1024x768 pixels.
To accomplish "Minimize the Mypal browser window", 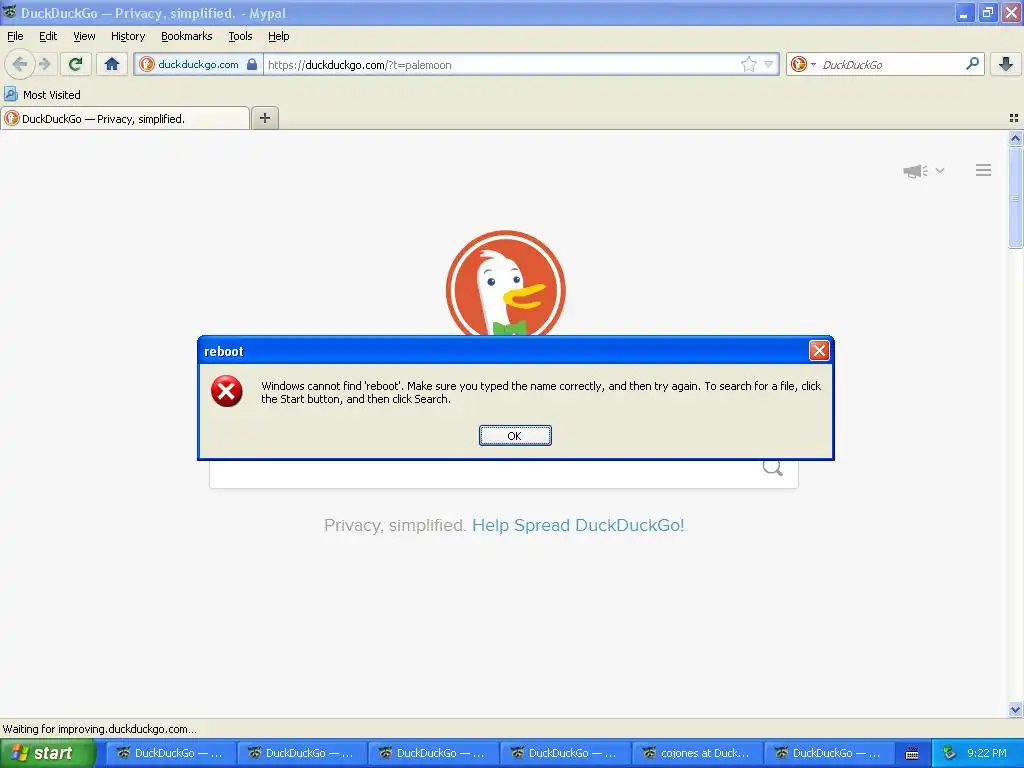I will point(964,13).
